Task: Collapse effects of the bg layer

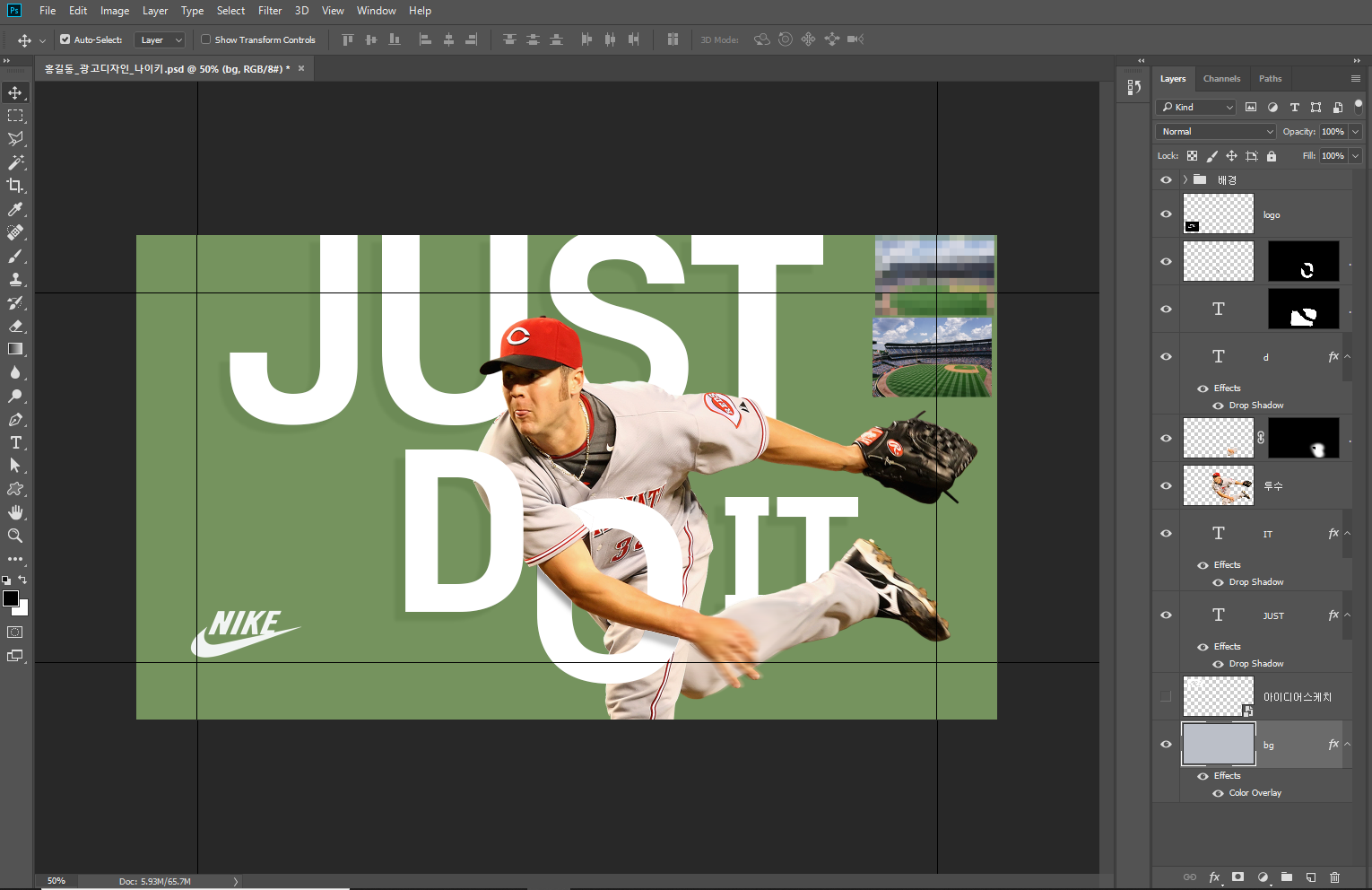Action: [x=1348, y=744]
